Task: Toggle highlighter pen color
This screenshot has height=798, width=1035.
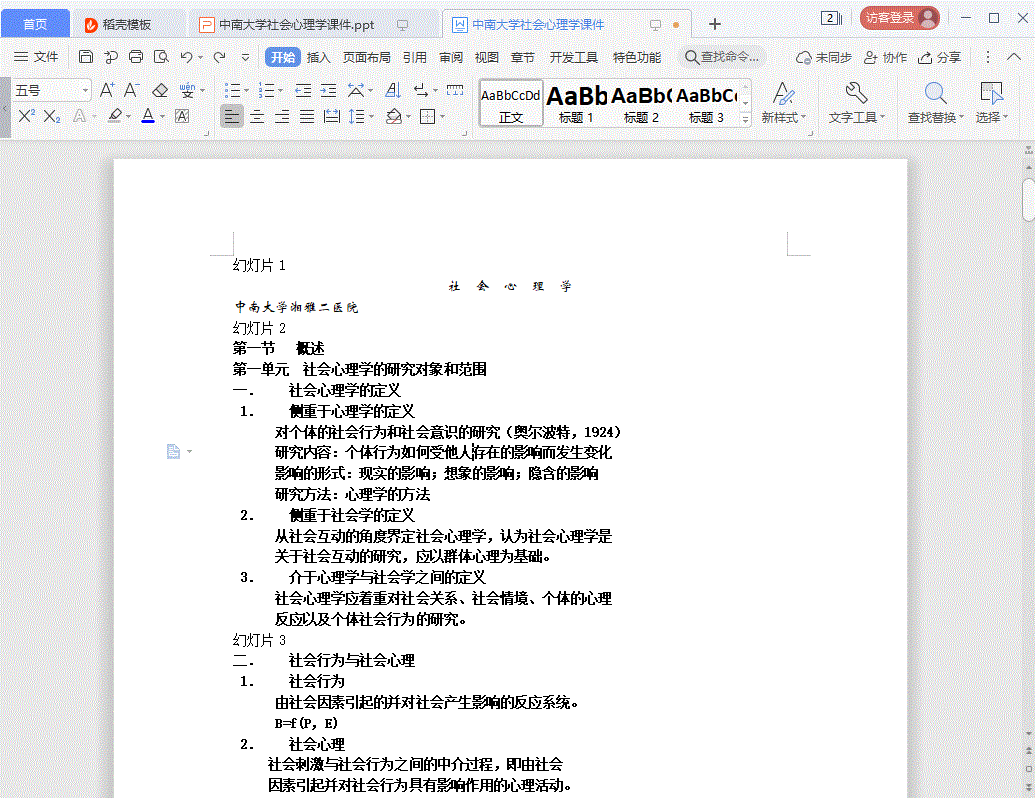Action: (x=115, y=116)
